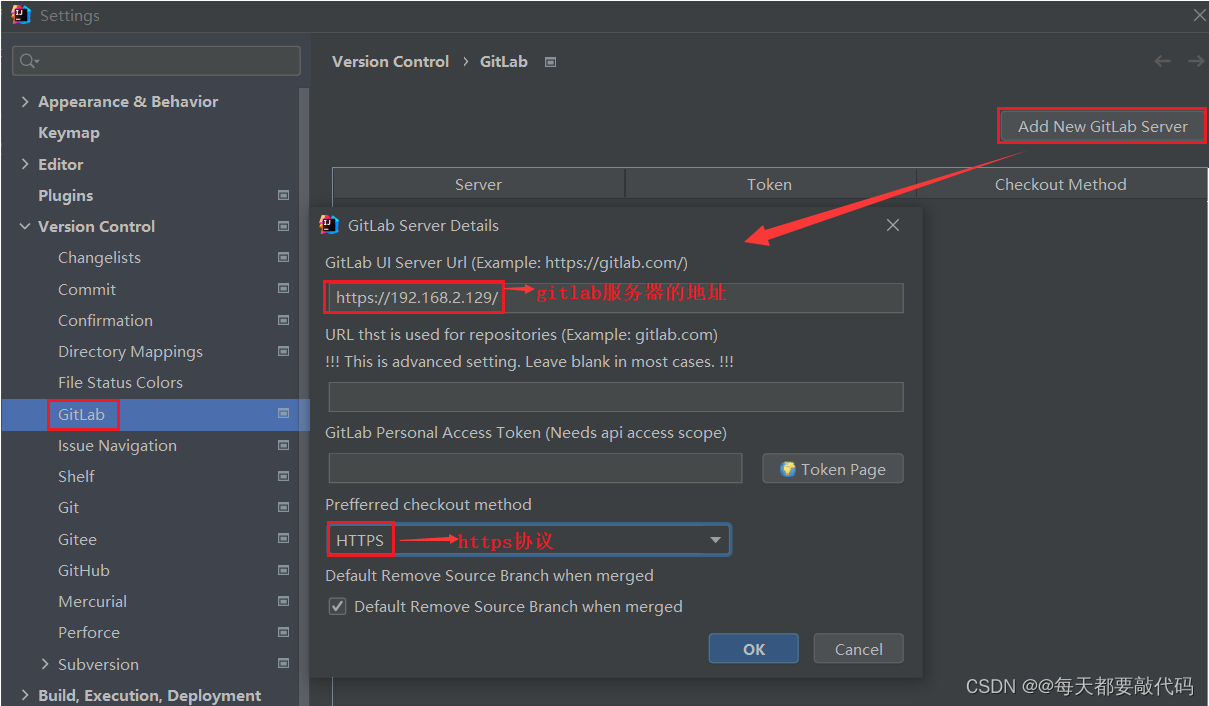
Task: Open Issue Navigation settings page
Action: pyautogui.click(x=117, y=445)
